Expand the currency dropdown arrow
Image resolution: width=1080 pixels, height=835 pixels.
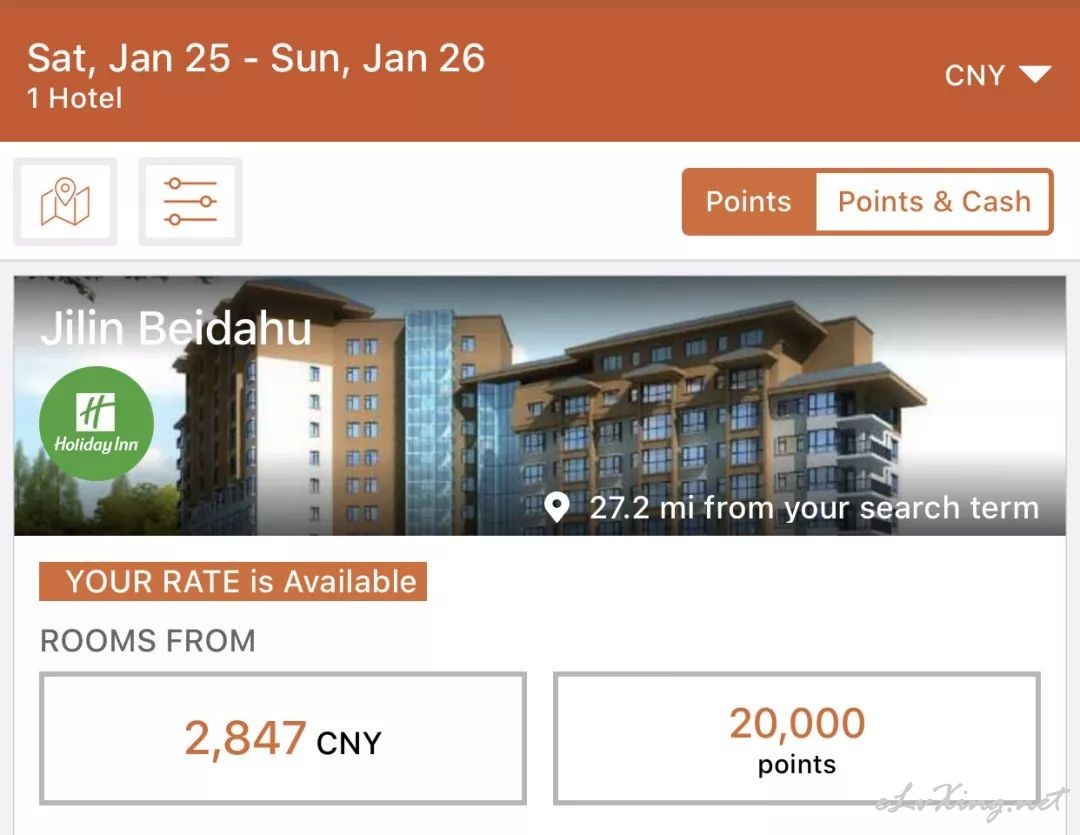point(1035,74)
